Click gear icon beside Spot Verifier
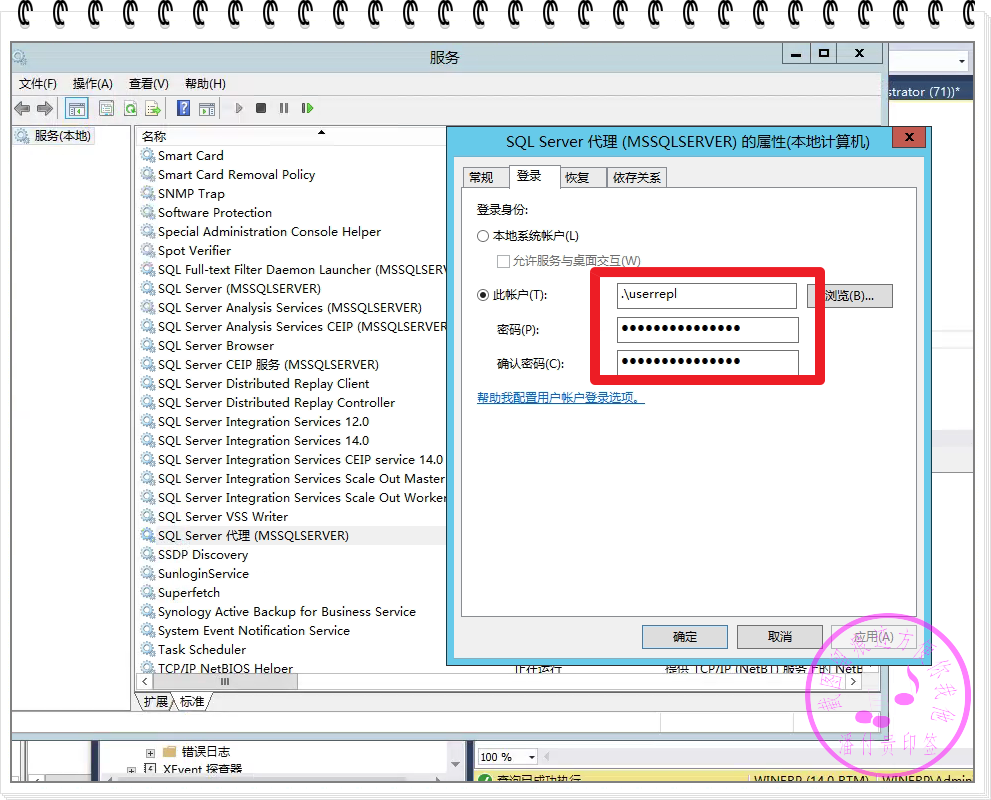 tap(148, 250)
